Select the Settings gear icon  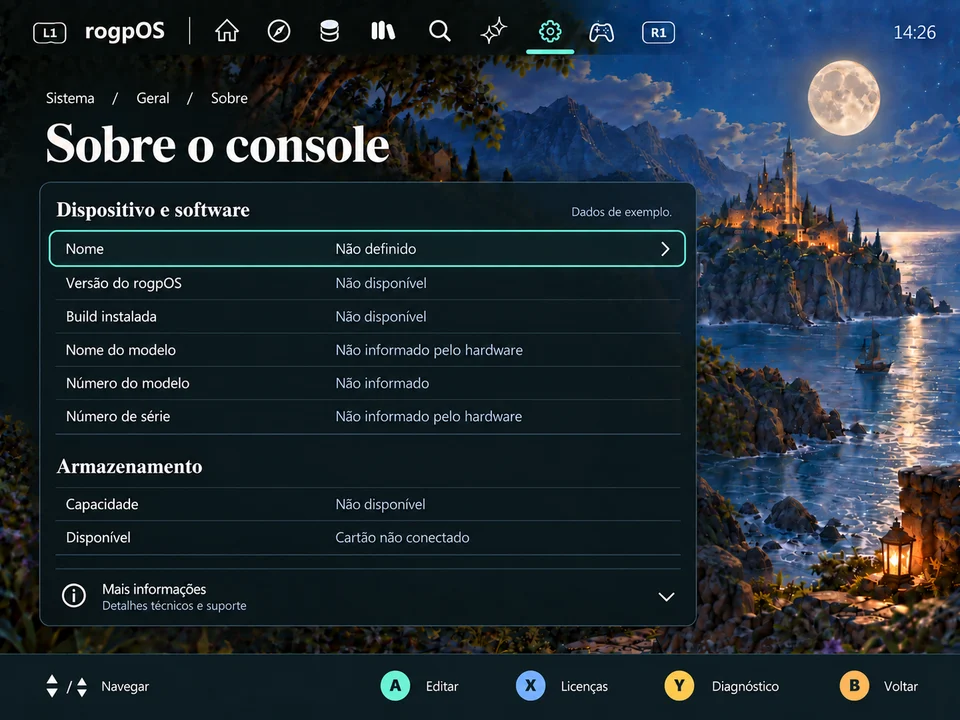pos(550,31)
